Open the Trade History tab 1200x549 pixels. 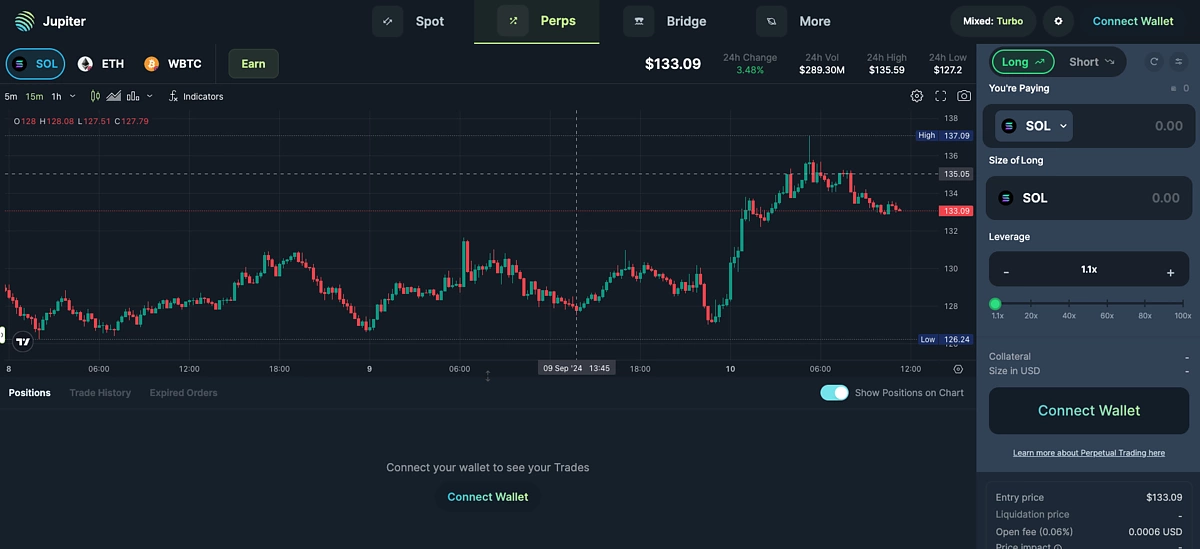click(x=100, y=393)
